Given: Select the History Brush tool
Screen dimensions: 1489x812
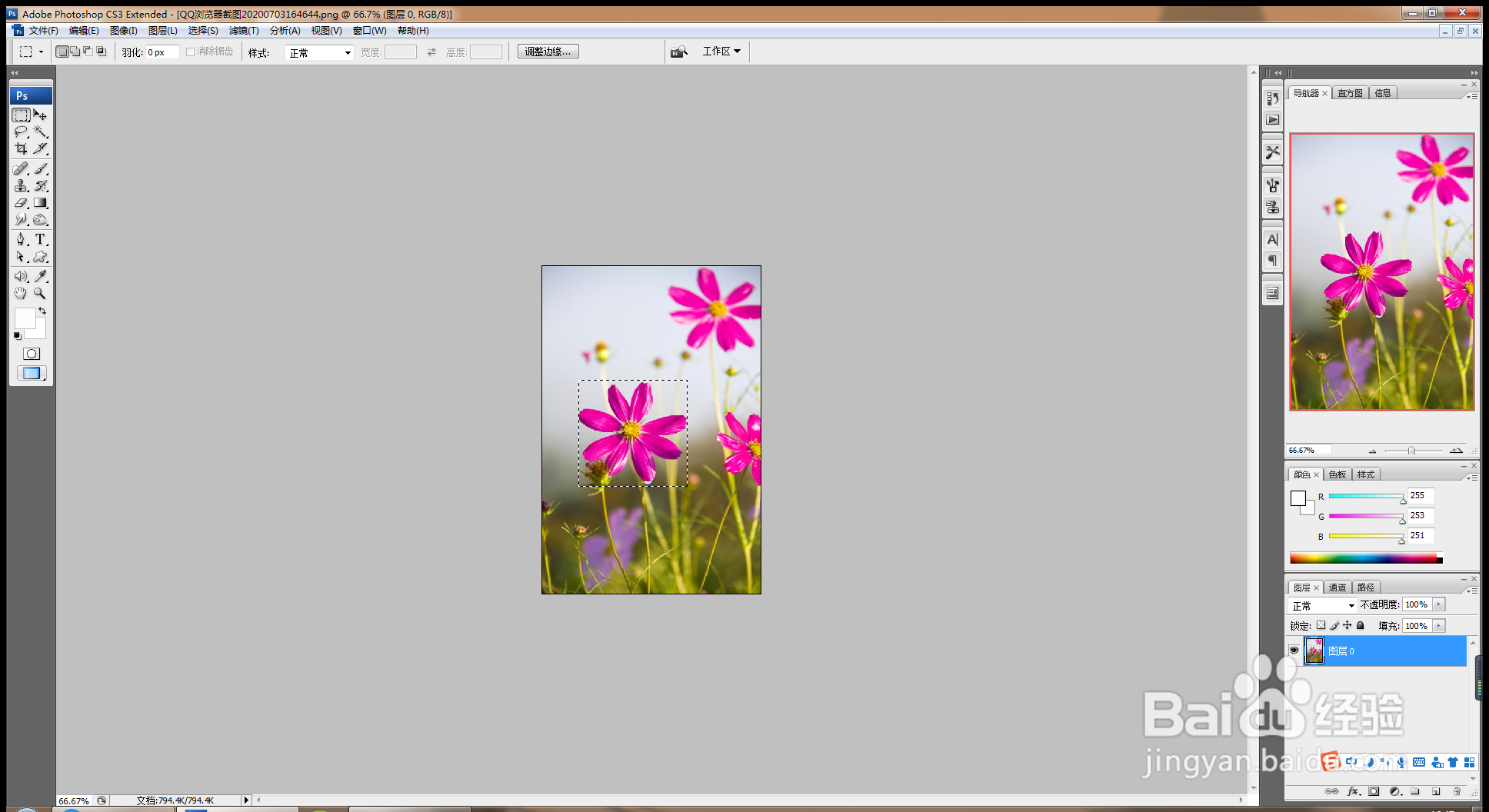Looking at the screenshot, I should [x=41, y=185].
